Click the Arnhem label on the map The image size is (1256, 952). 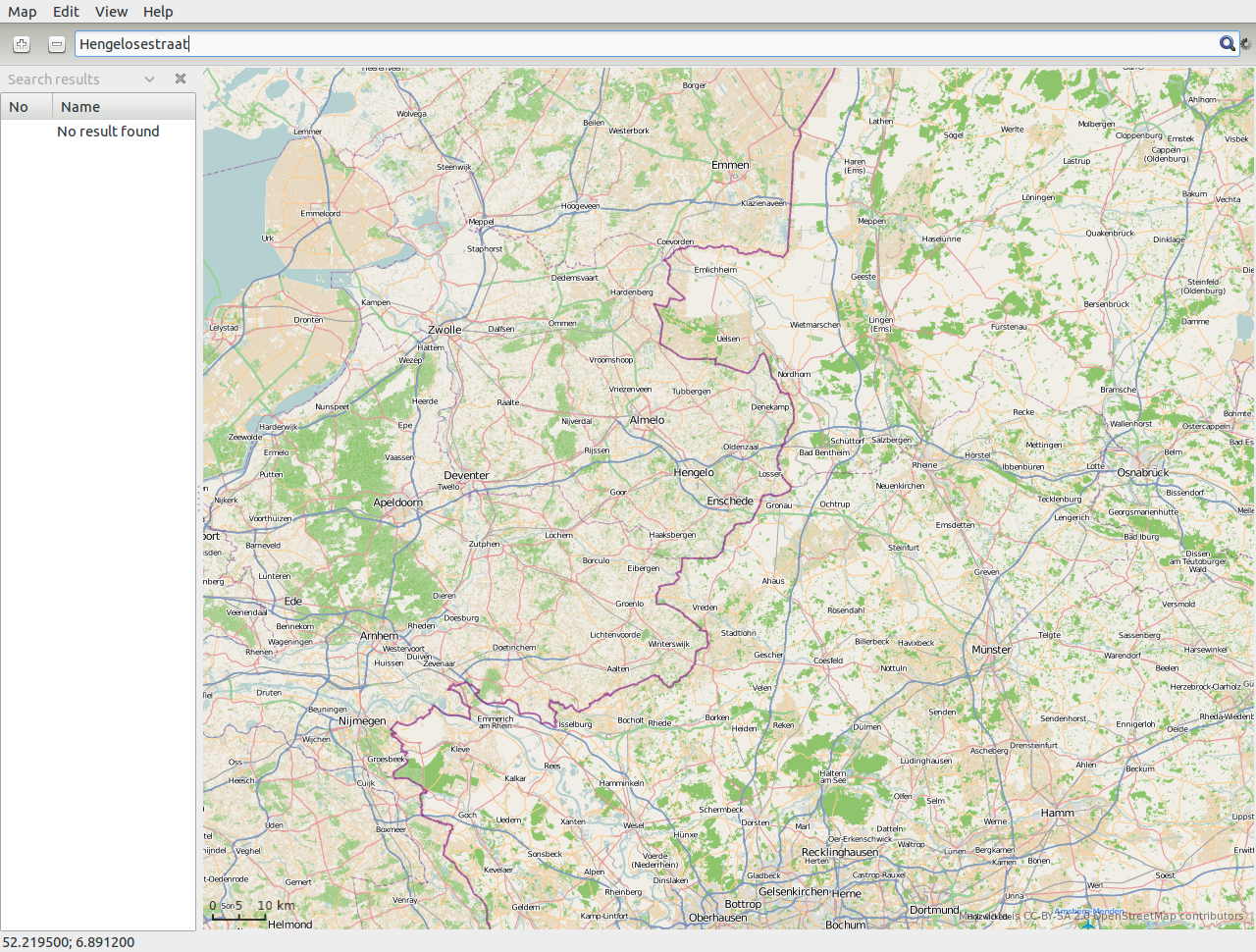(x=379, y=636)
